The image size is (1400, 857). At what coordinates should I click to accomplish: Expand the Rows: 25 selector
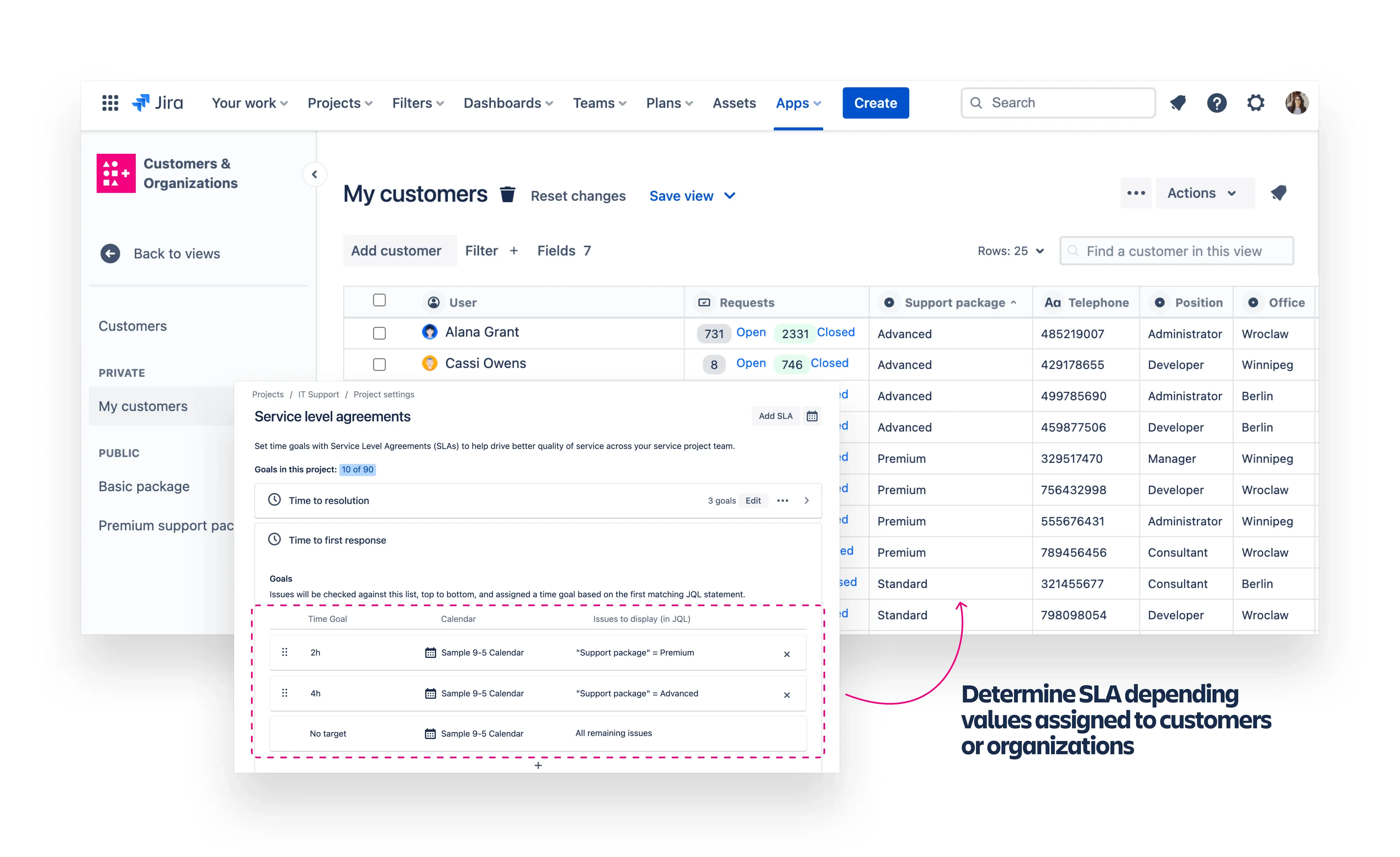[1010, 251]
